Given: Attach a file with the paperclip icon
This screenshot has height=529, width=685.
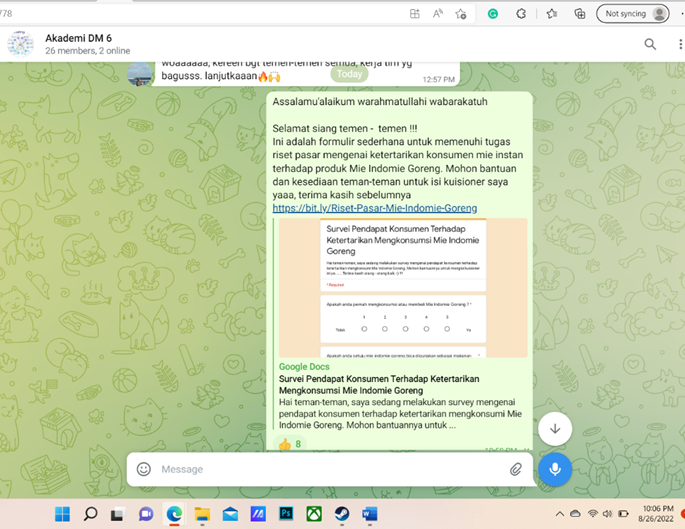Looking at the screenshot, I should click(x=516, y=470).
